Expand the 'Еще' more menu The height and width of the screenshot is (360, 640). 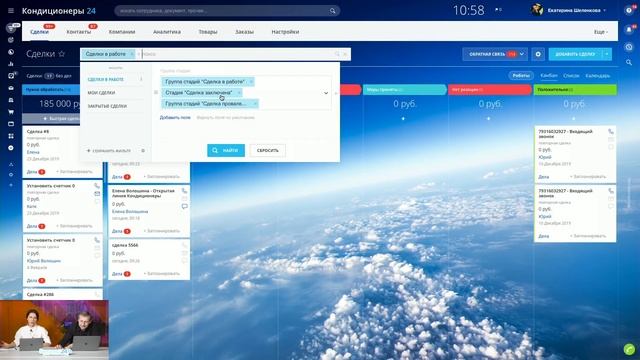click(600, 32)
